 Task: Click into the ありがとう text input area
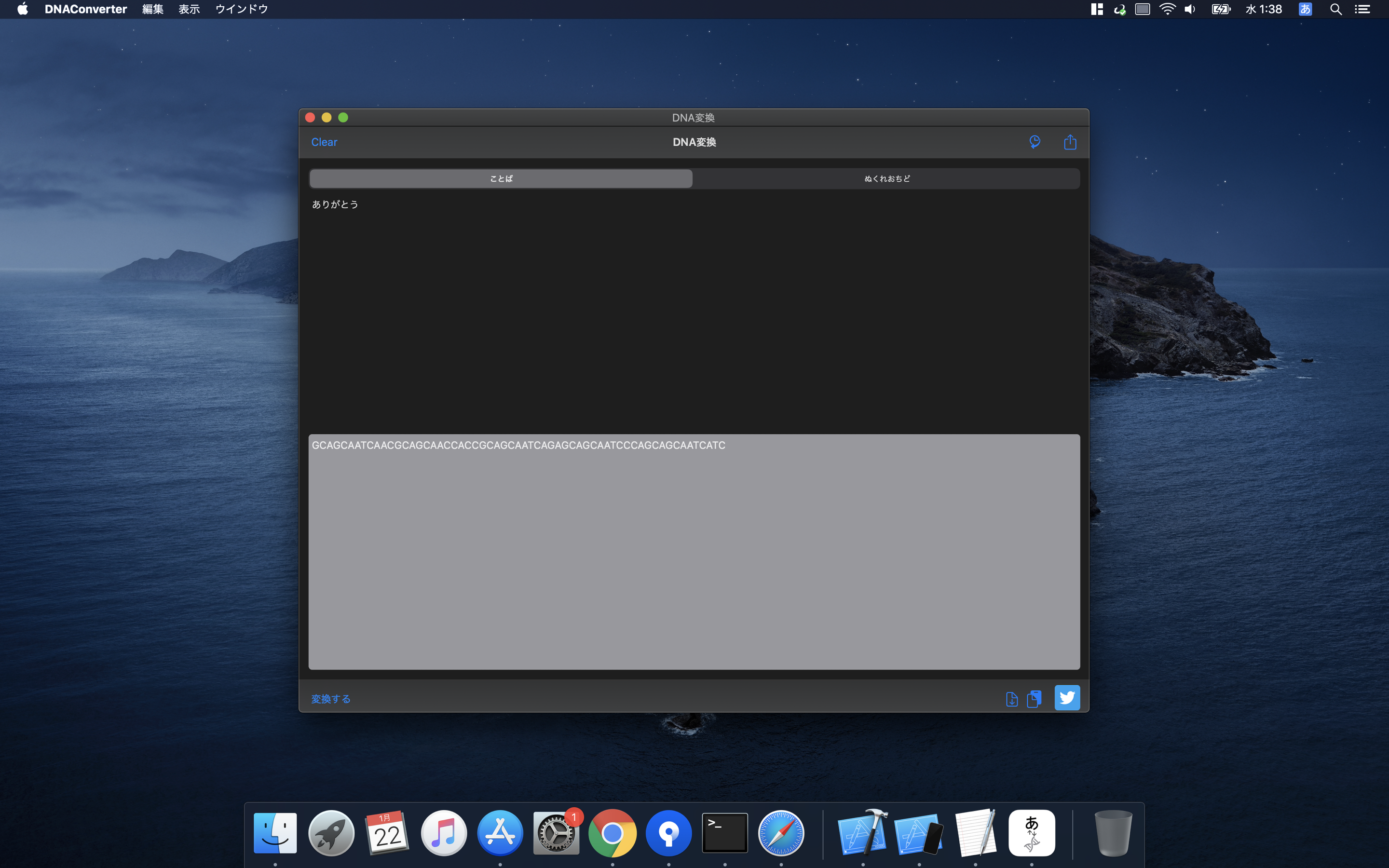click(694, 310)
